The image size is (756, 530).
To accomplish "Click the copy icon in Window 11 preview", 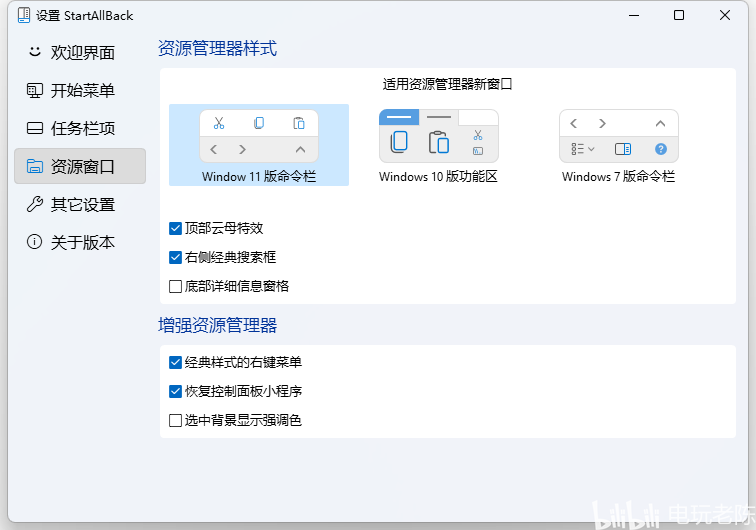I will (x=259, y=123).
